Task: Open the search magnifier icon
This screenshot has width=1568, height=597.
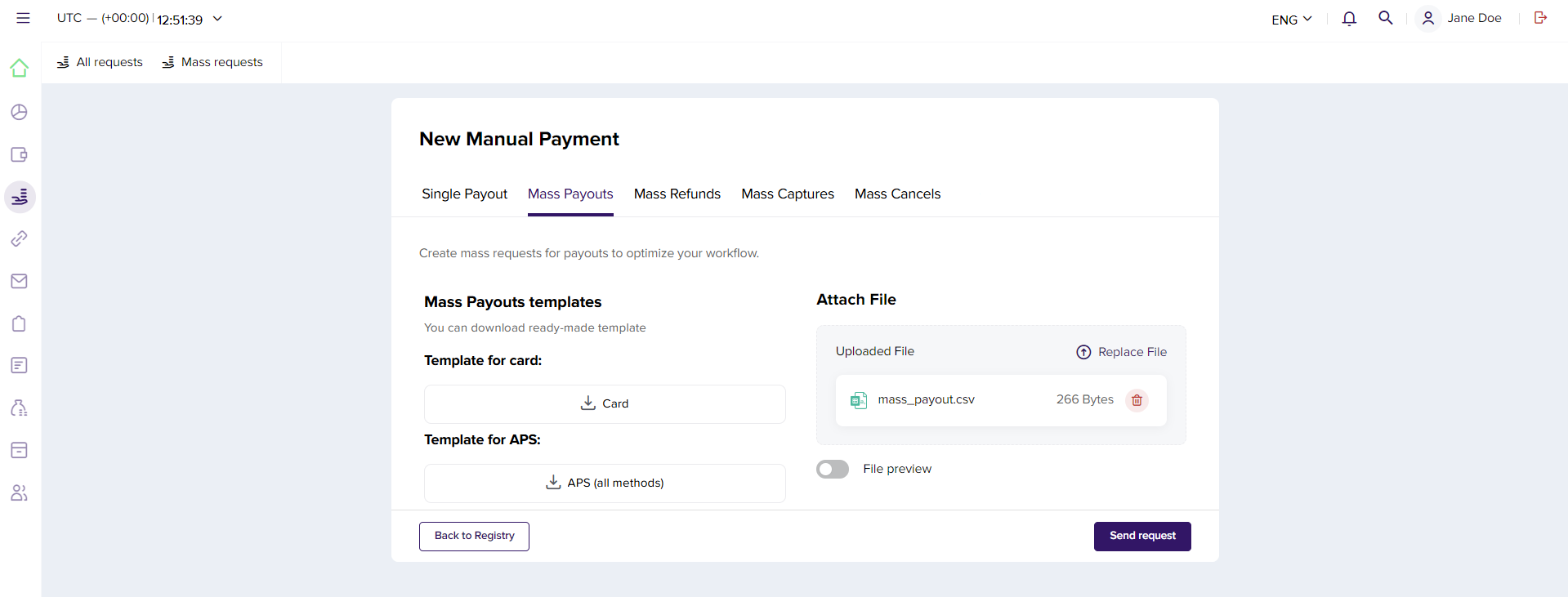Action: [x=1385, y=18]
